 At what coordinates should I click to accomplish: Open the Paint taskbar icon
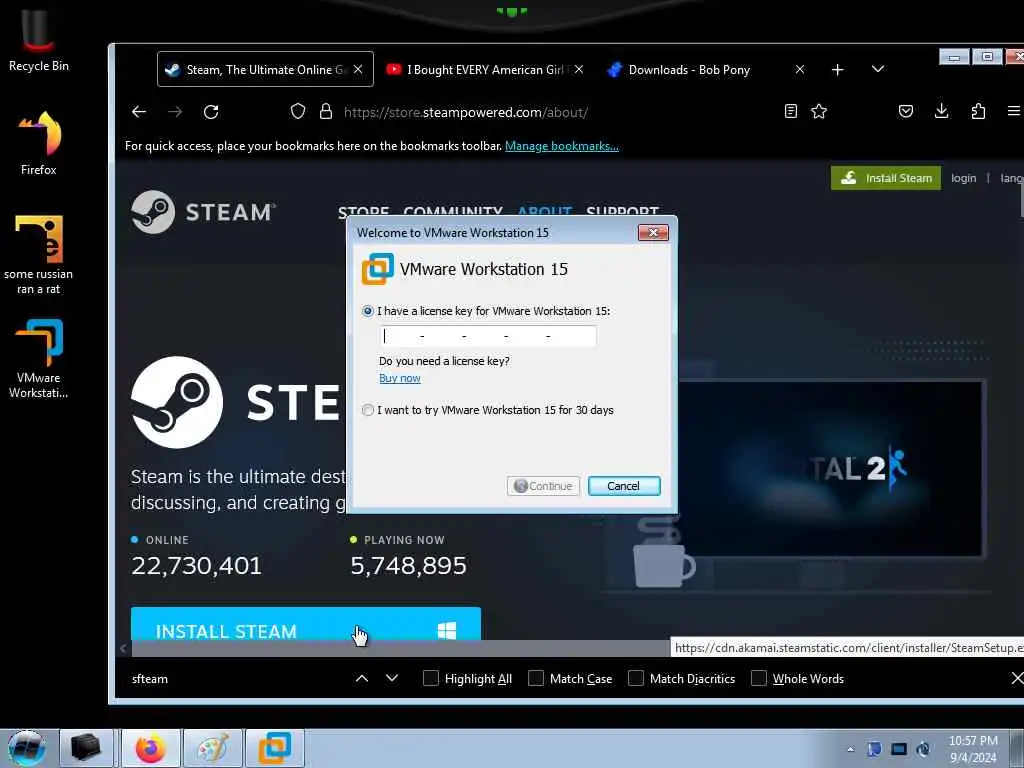point(213,748)
